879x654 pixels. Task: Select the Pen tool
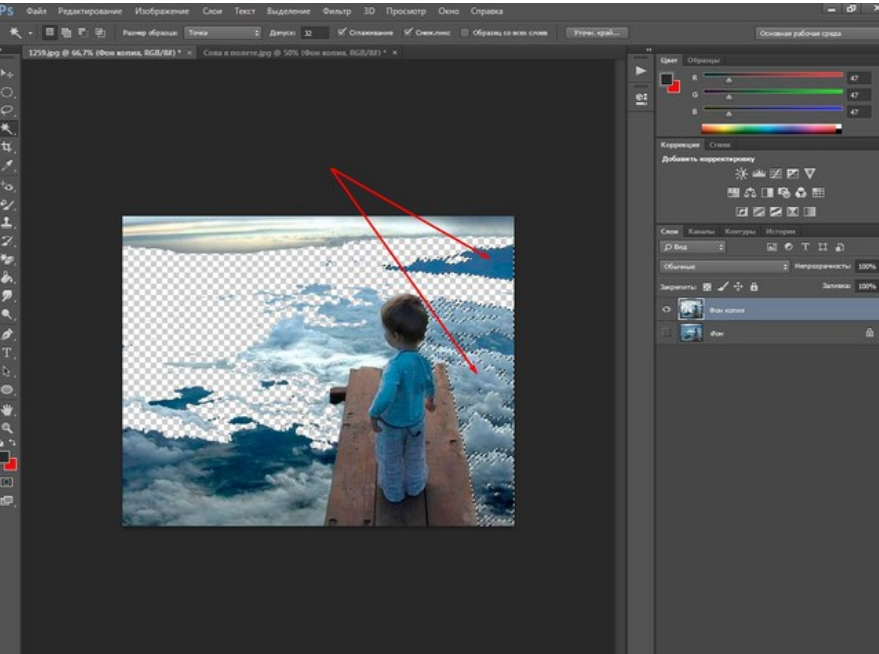tap(7, 335)
